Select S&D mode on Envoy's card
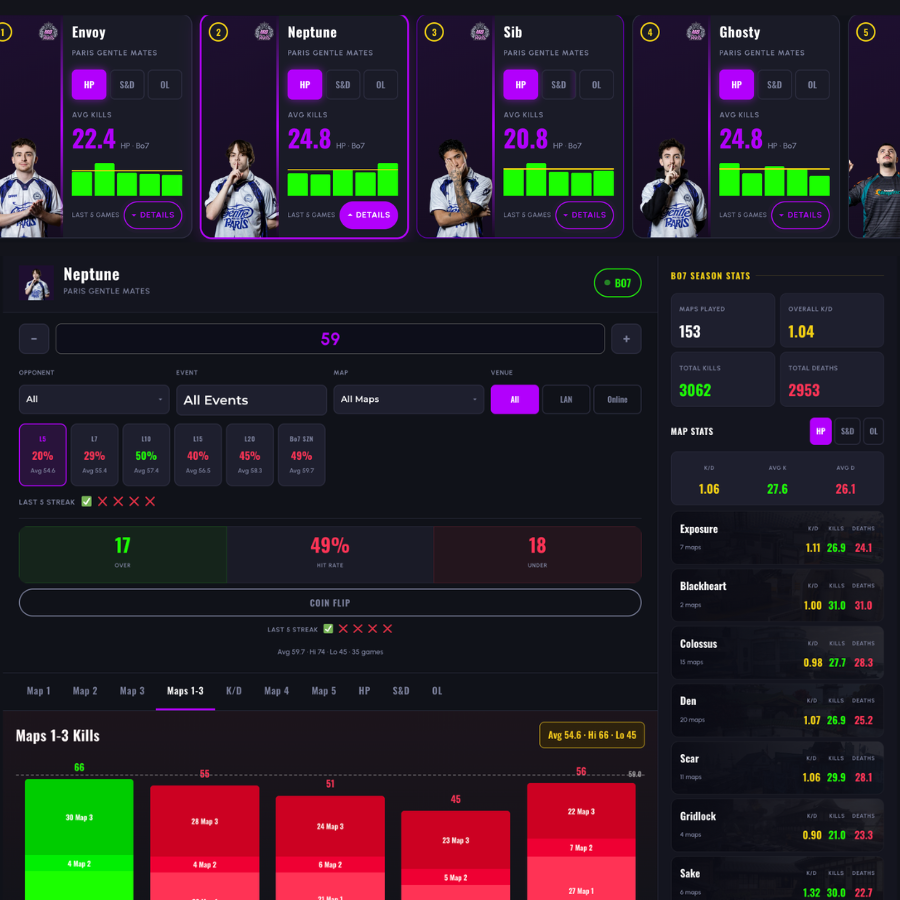900x900 pixels. (x=127, y=84)
